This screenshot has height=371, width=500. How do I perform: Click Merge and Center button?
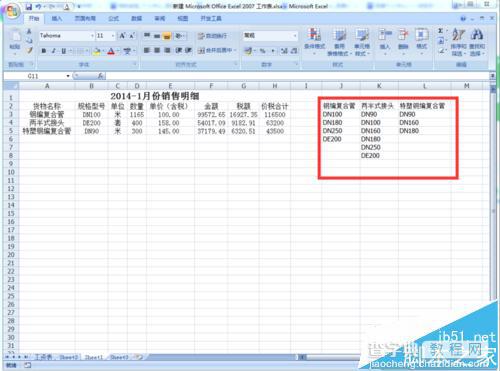(215, 50)
